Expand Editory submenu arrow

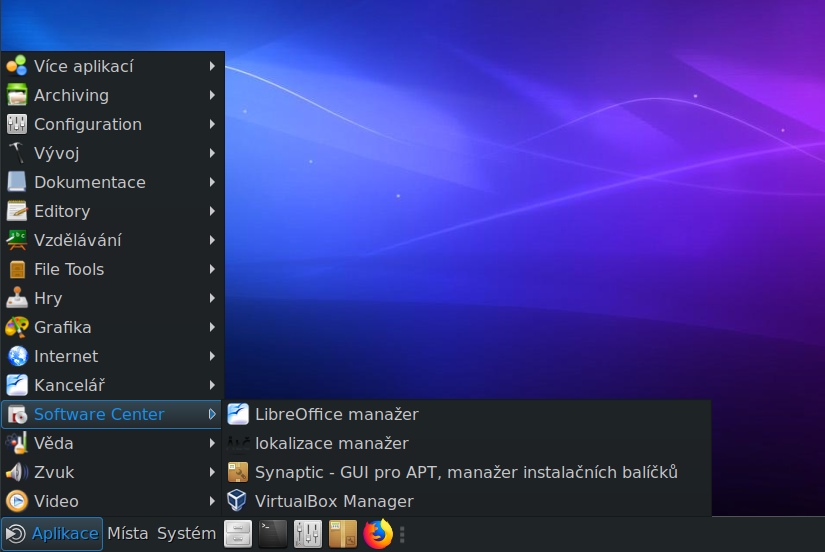[x=212, y=211]
